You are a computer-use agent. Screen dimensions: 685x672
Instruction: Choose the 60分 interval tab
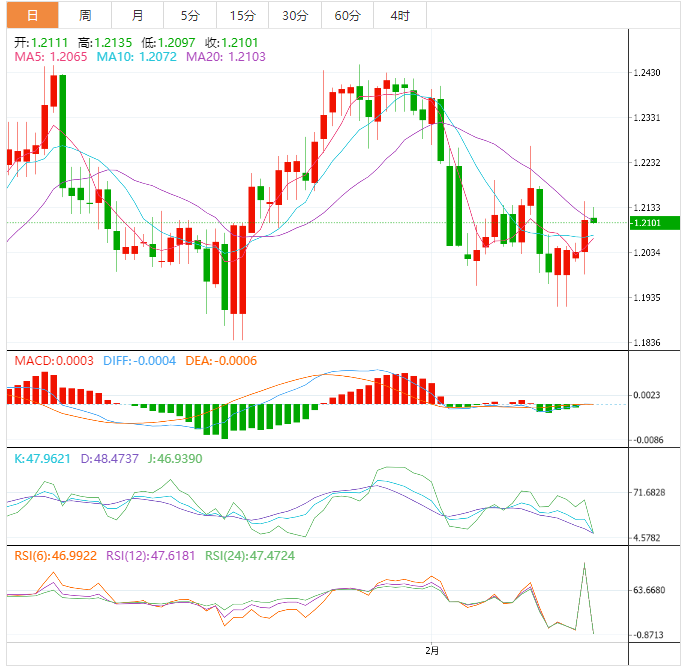tap(347, 15)
